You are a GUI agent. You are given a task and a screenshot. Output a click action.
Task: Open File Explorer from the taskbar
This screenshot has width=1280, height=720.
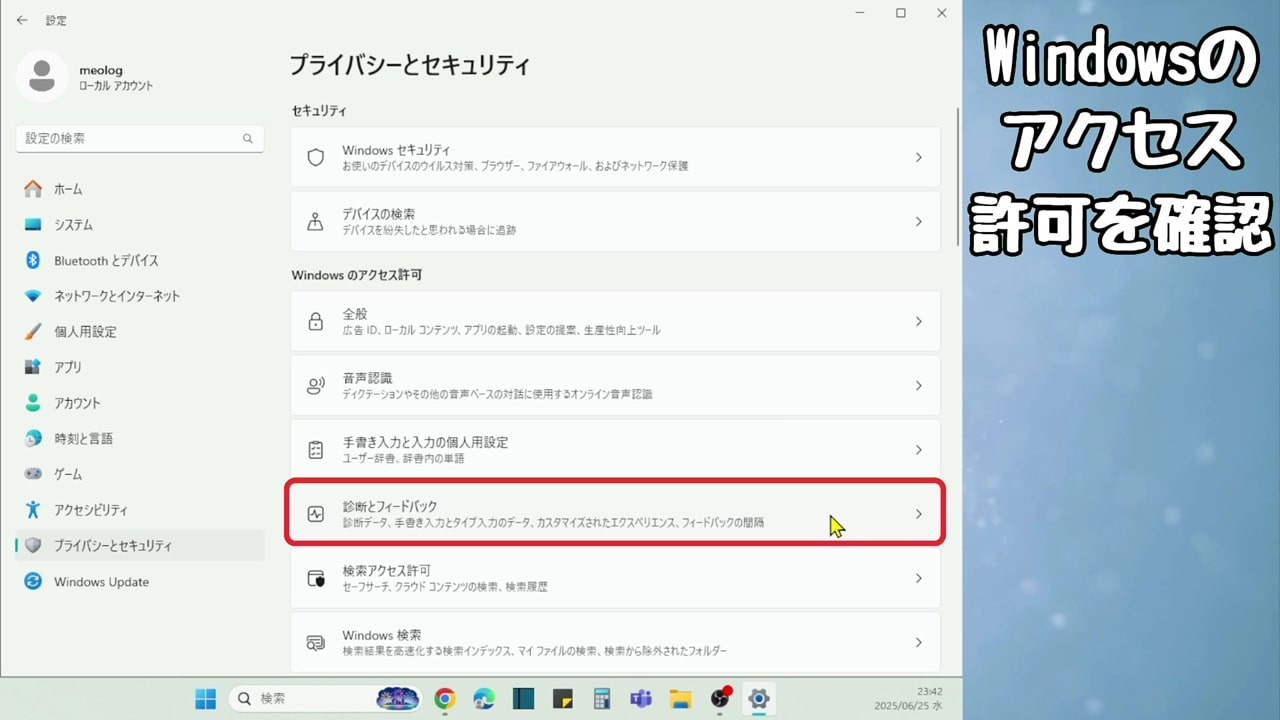click(x=680, y=698)
